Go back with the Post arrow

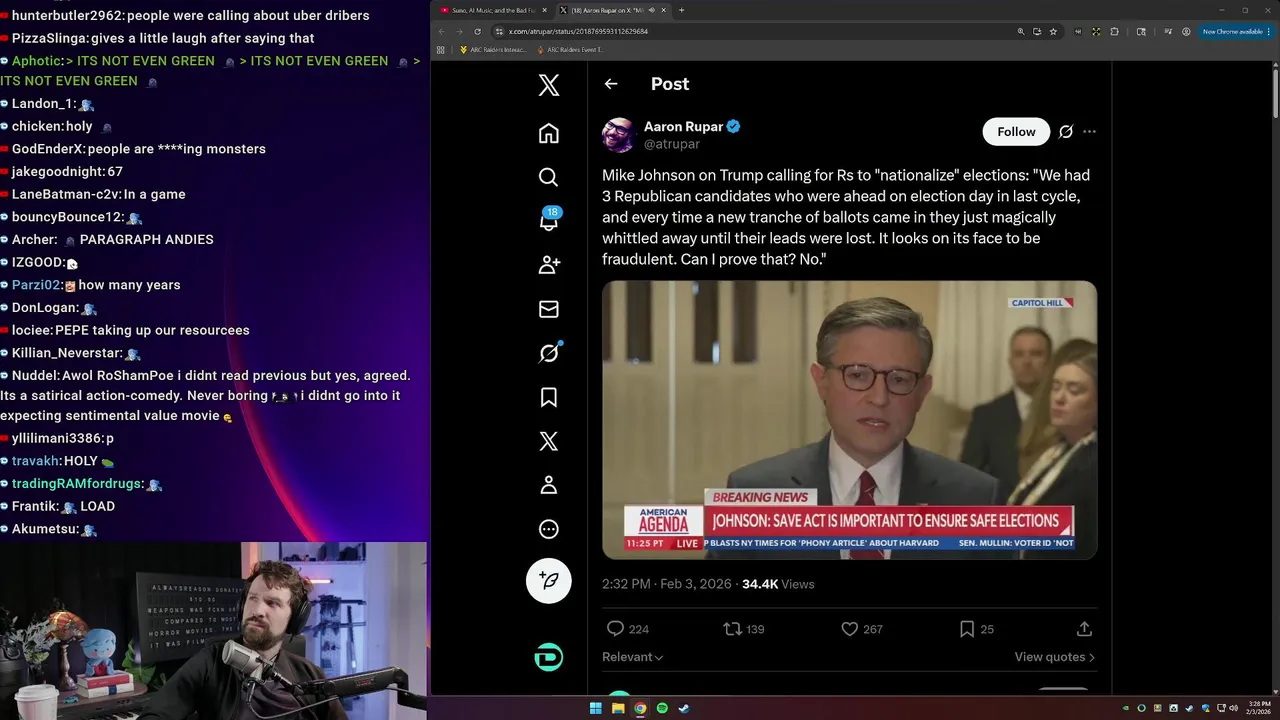point(611,84)
